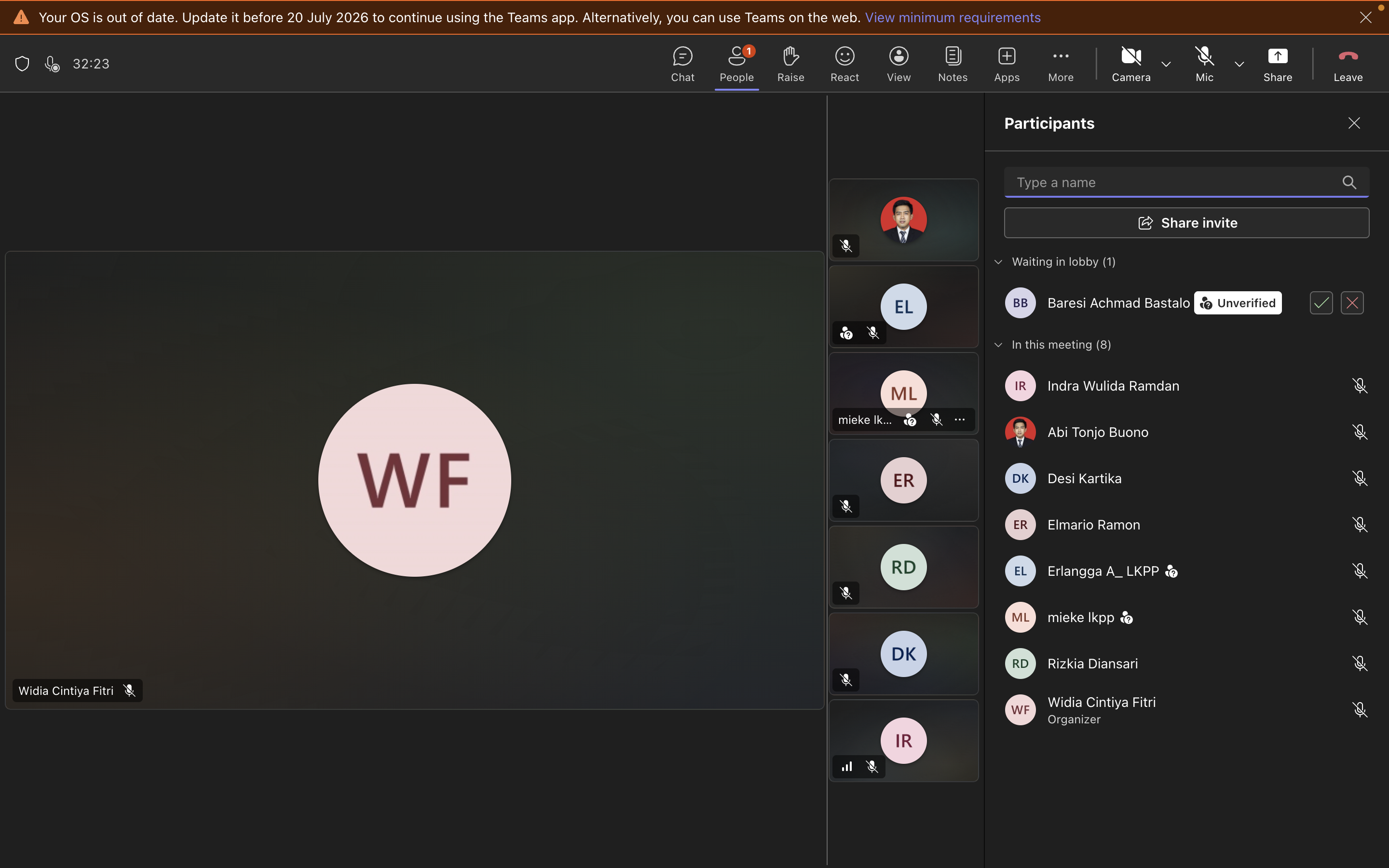Click Rizkia Diansari muted mic icon
Image resolution: width=1389 pixels, height=868 pixels.
1359,663
